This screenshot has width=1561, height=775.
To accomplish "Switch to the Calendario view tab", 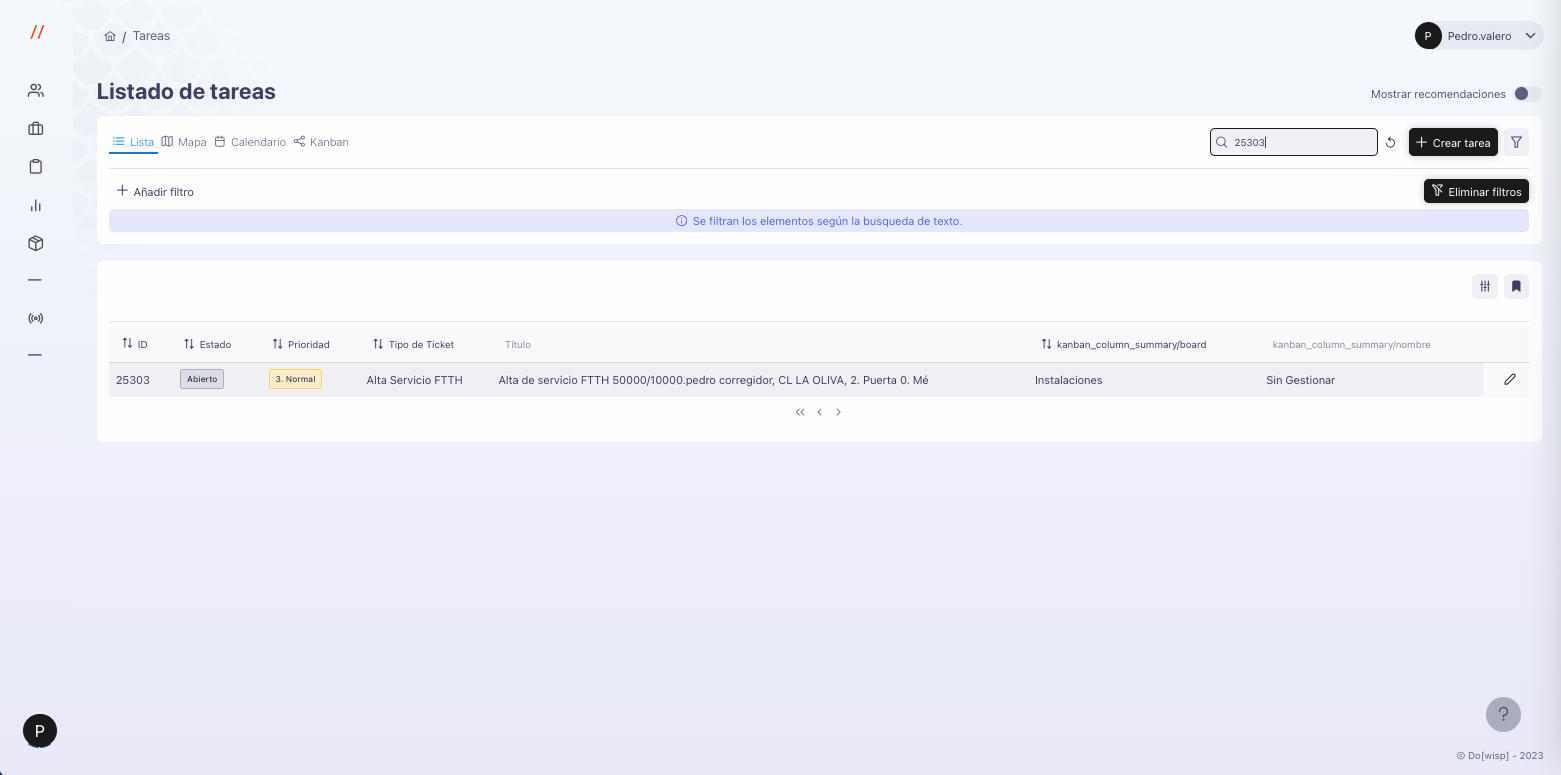I will pos(250,142).
